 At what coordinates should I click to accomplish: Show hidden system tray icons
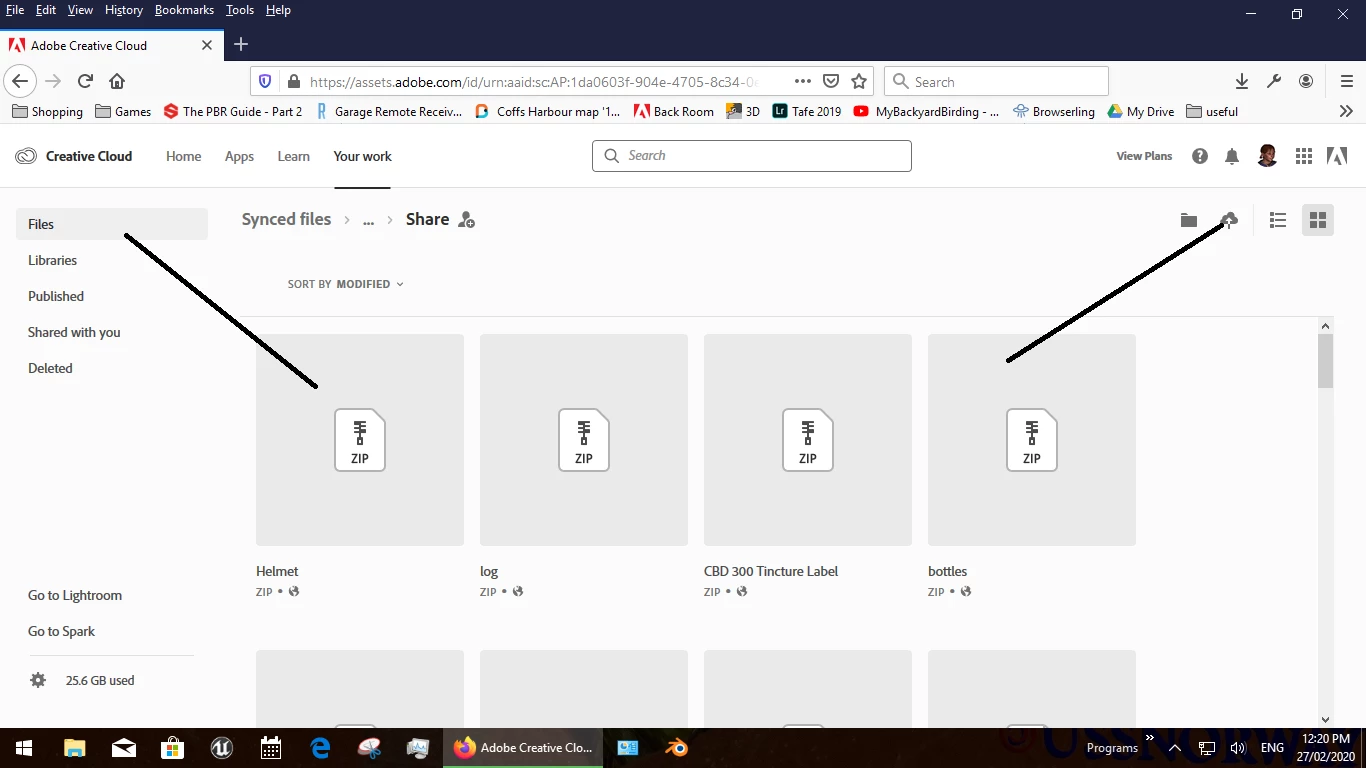(1175, 748)
